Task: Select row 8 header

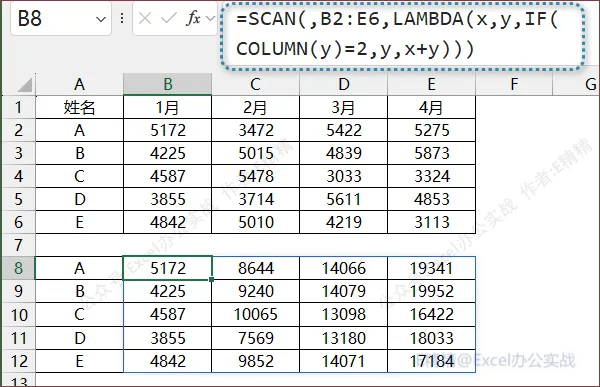Action: pyautogui.click(x=18, y=268)
